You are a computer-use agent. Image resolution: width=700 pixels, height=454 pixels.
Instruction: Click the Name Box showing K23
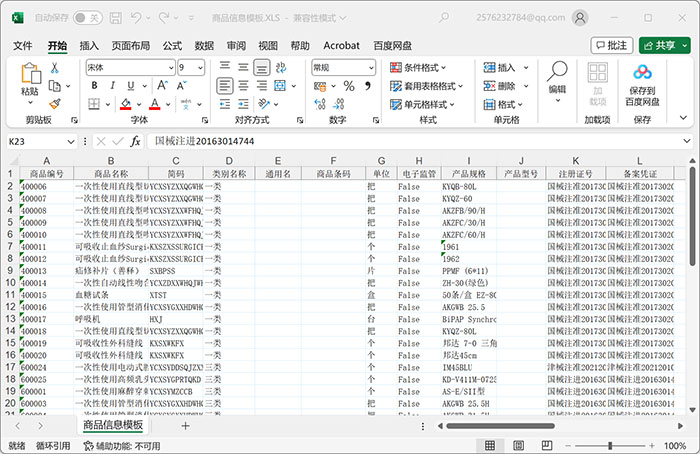click(40, 141)
